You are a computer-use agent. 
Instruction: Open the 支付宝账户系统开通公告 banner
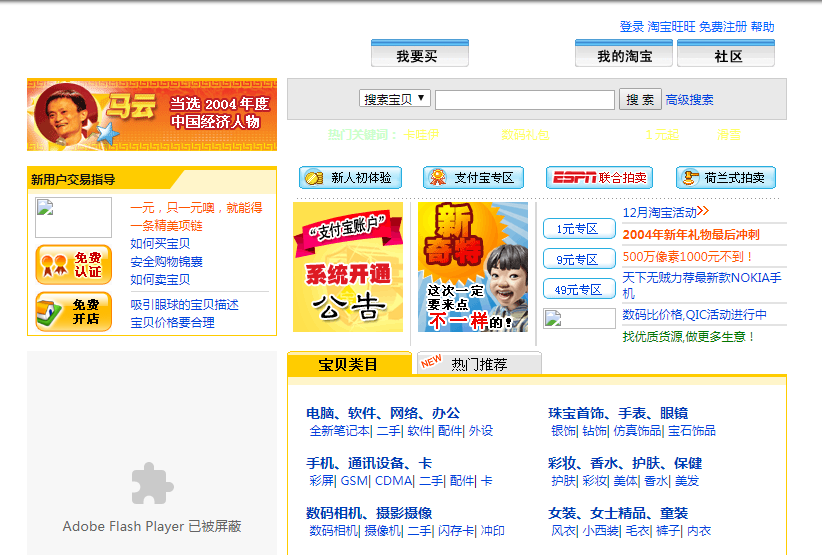click(348, 267)
